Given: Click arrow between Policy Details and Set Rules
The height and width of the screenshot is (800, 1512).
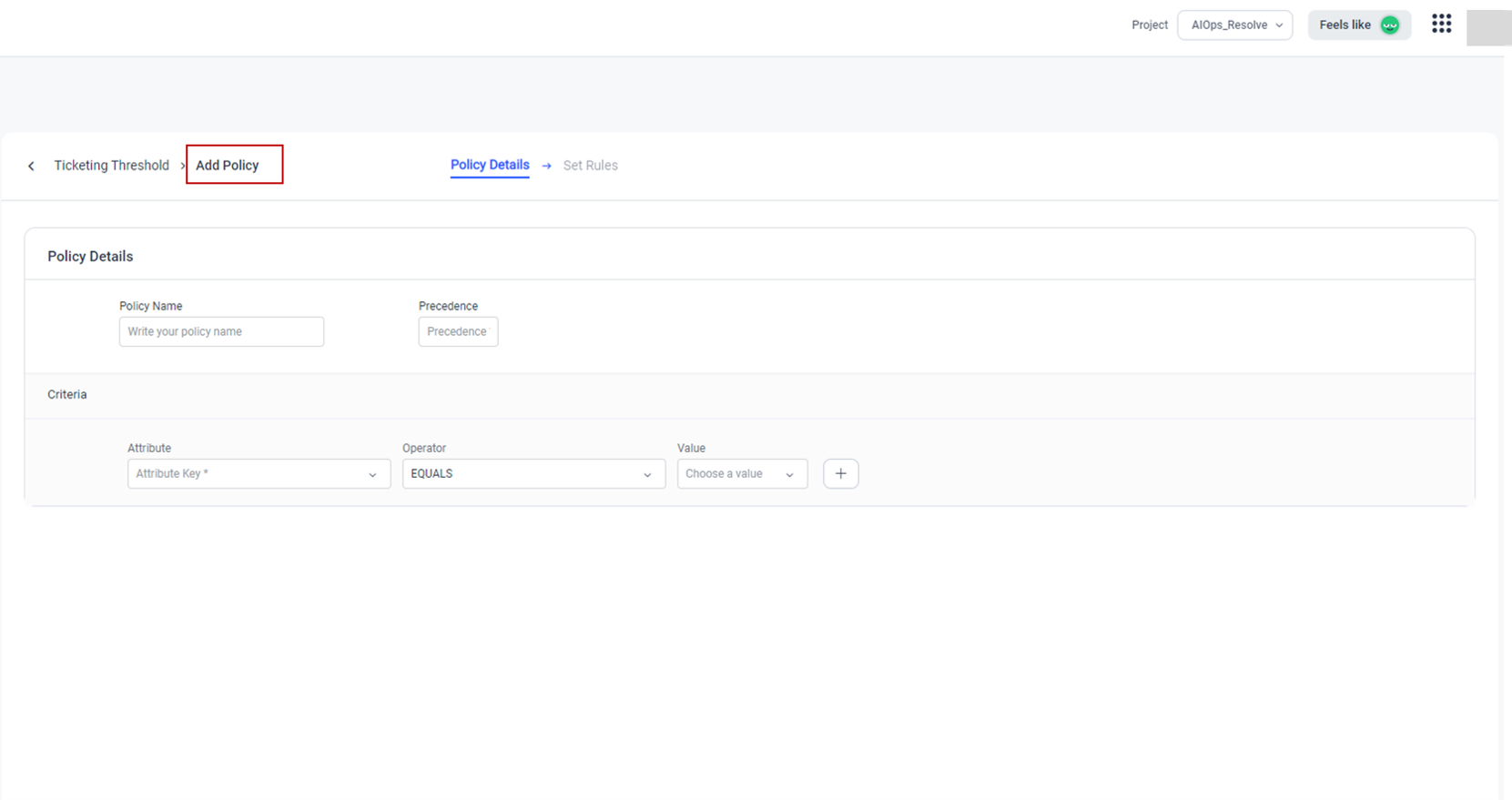Looking at the screenshot, I should click(546, 166).
